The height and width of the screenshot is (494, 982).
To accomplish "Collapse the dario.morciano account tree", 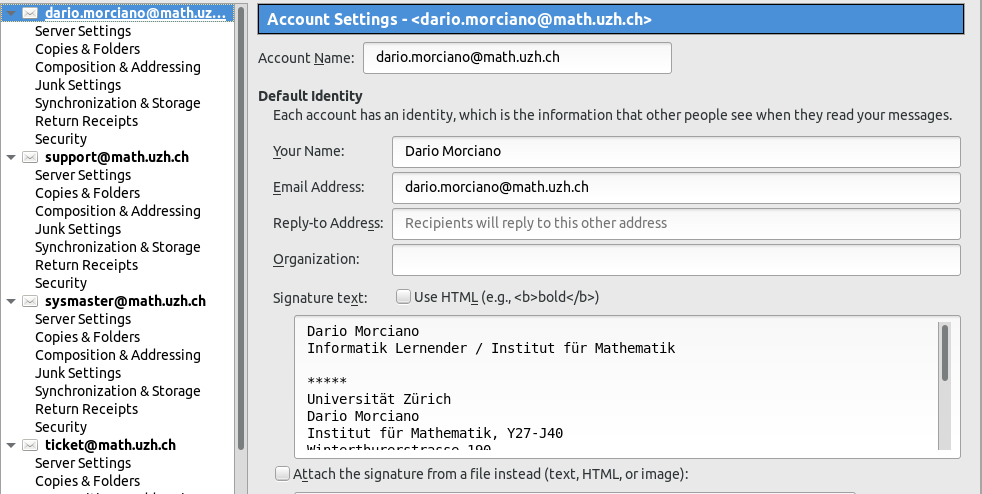I will point(11,13).
